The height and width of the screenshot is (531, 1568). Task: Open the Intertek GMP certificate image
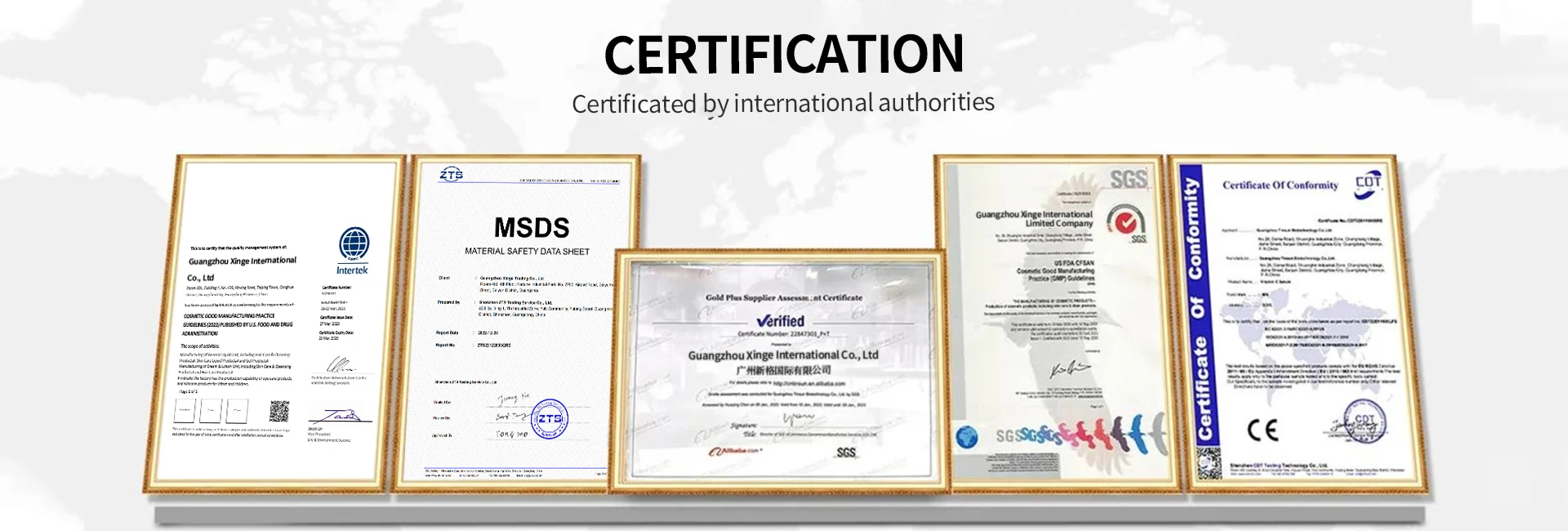click(274, 324)
